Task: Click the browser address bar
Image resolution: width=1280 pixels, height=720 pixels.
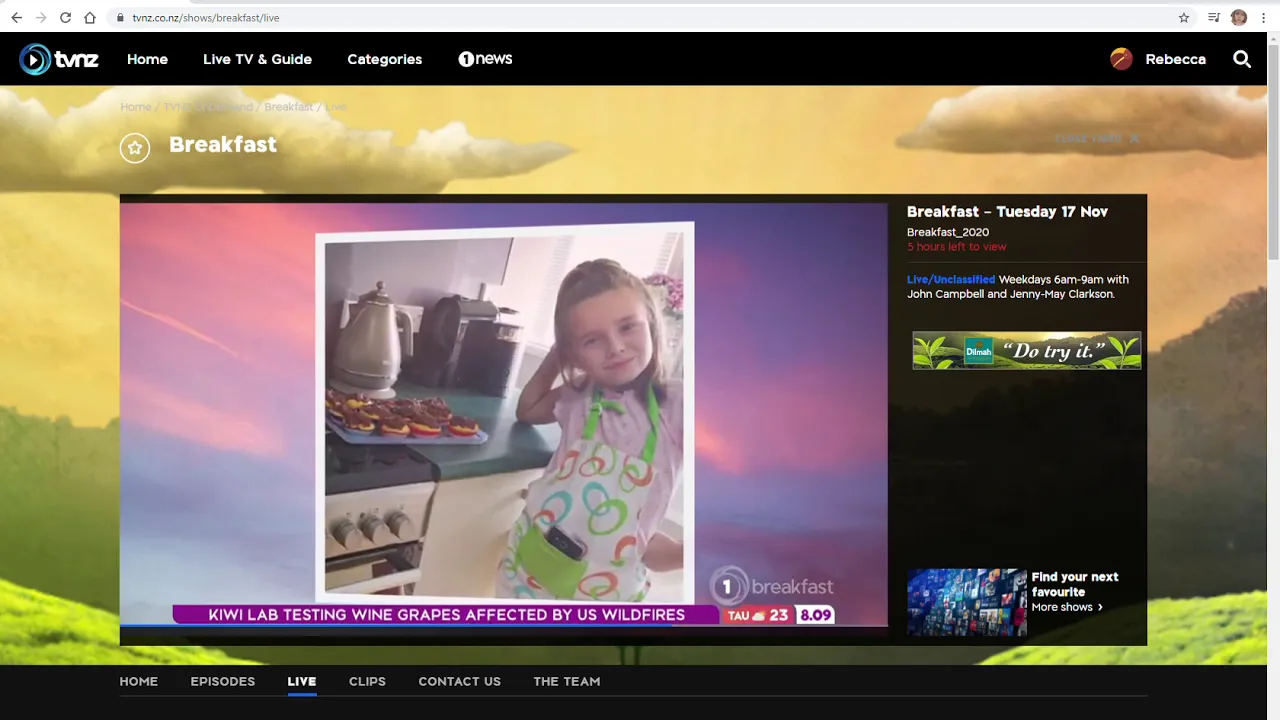Action: [x=640, y=18]
